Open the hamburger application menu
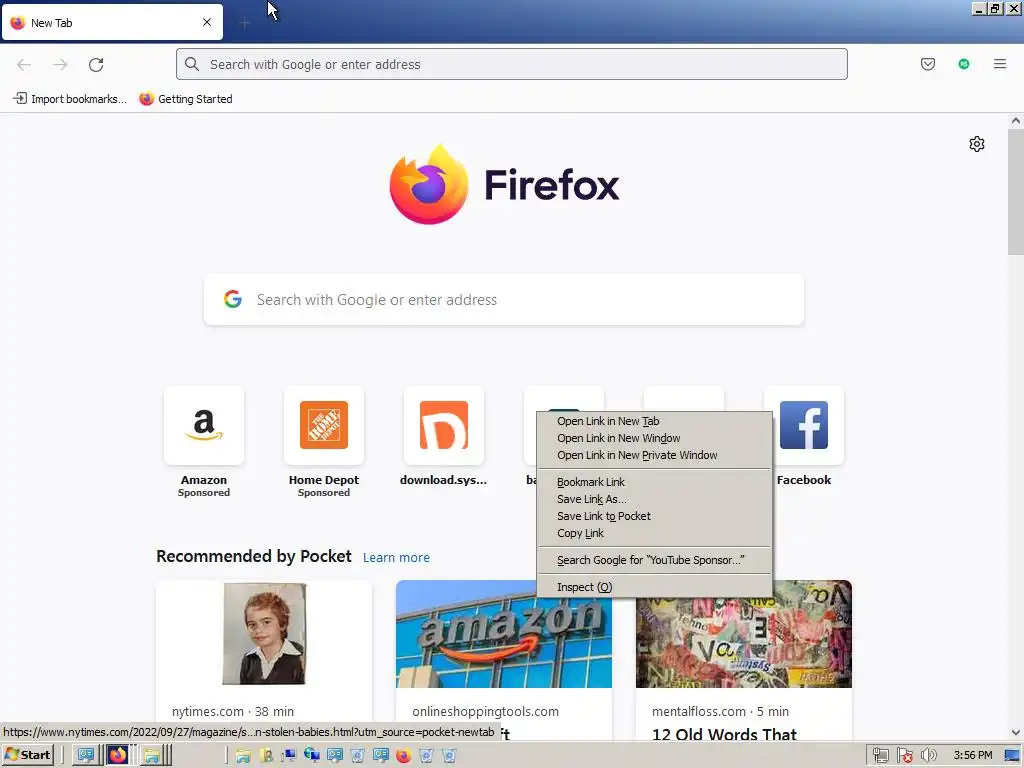The height and width of the screenshot is (768, 1024). pos(1000,64)
